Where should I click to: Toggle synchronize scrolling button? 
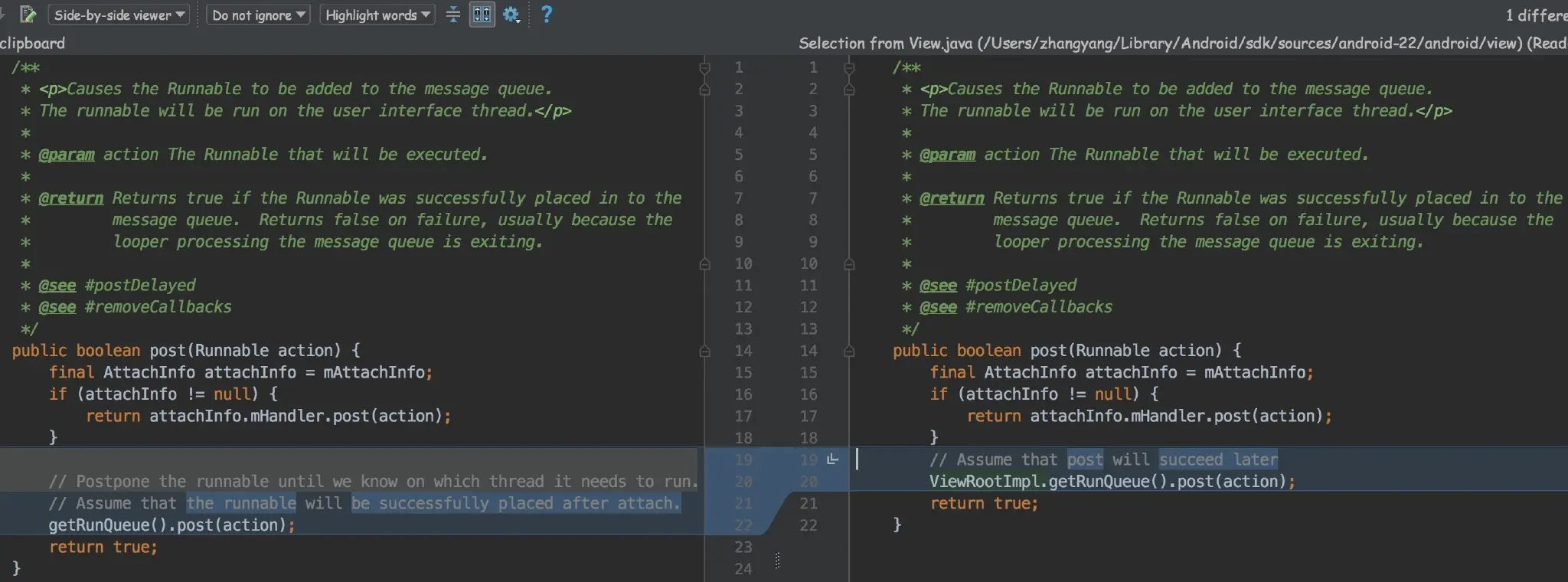tap(482, 15)
